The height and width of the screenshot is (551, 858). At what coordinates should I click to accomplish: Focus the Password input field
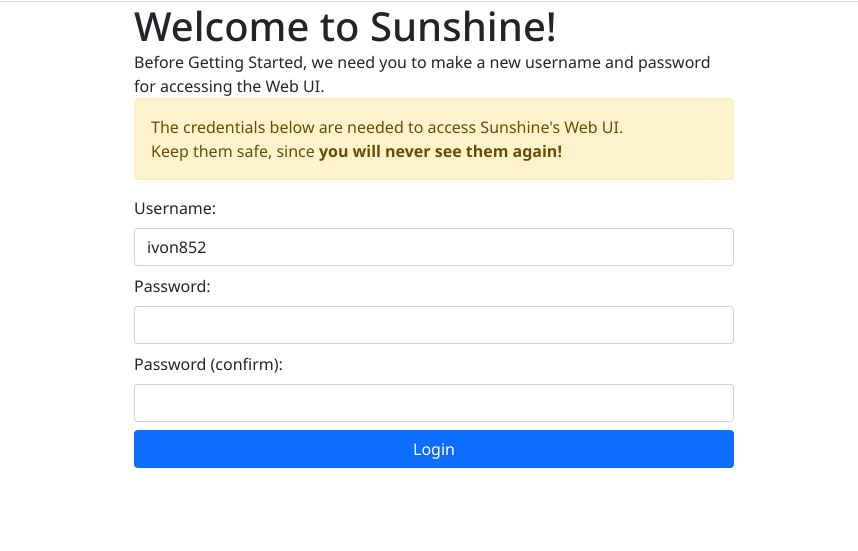pos(433,325)
